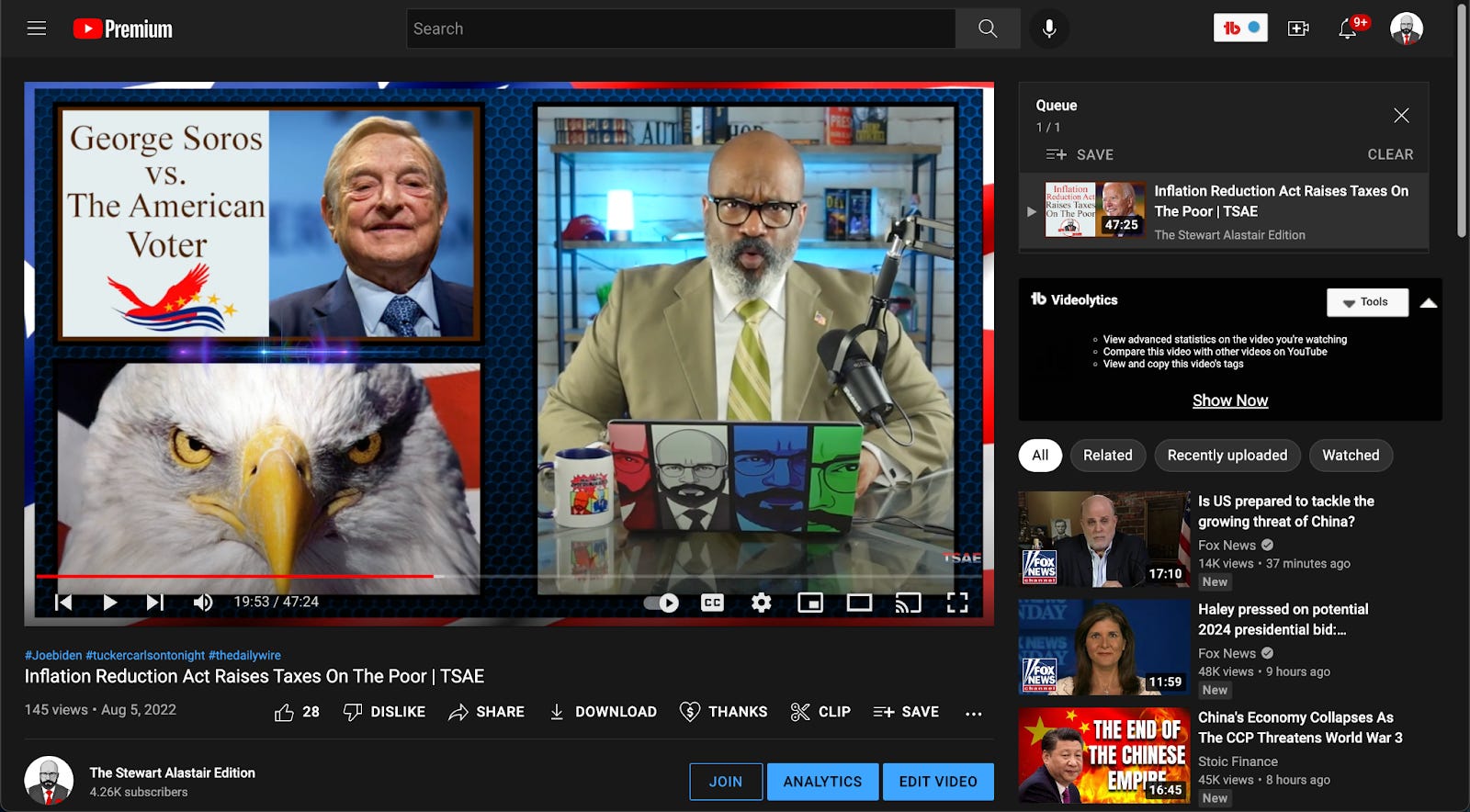Select the Watched filter chip
1470x812 pixels.
point(1351,455)
